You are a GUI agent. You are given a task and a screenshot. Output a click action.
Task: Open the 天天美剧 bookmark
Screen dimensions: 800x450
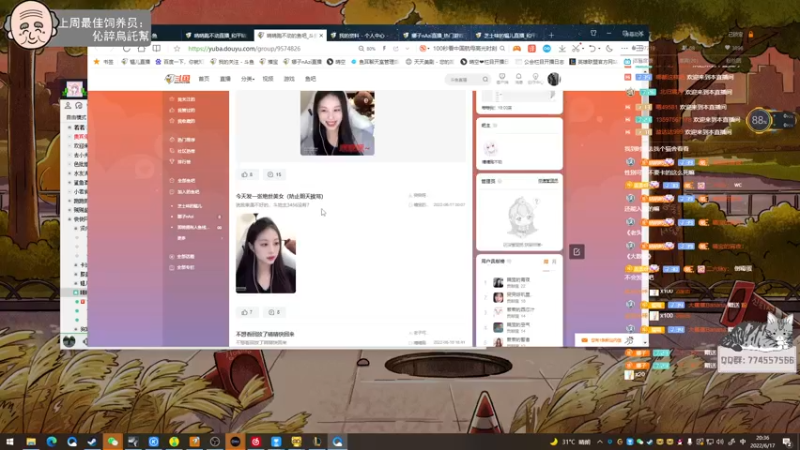(x=430, y=62)
